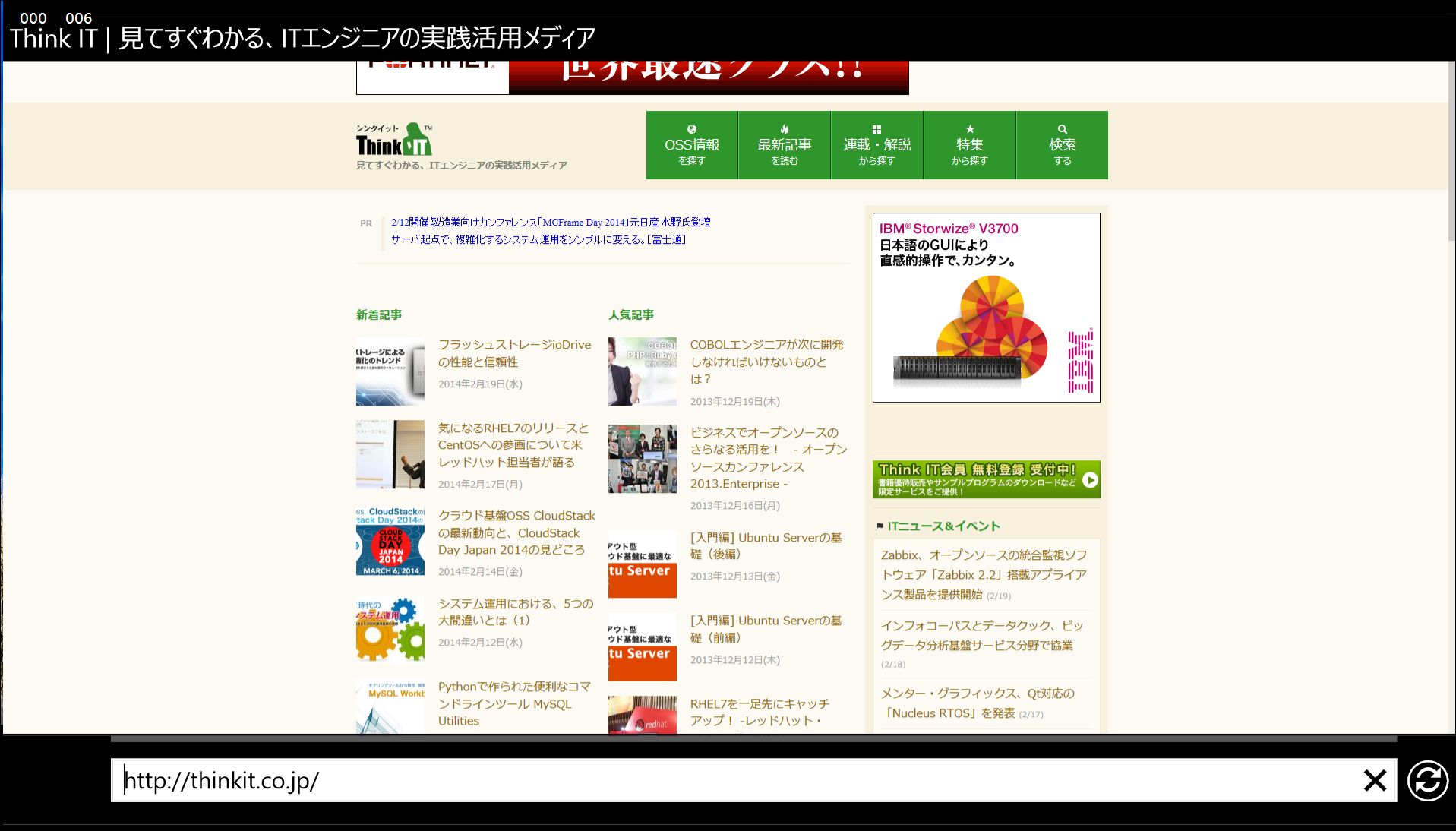The image size is (1456, 831).
Task: Click the ioDrive article thumbnail
Action: (390, 371)
